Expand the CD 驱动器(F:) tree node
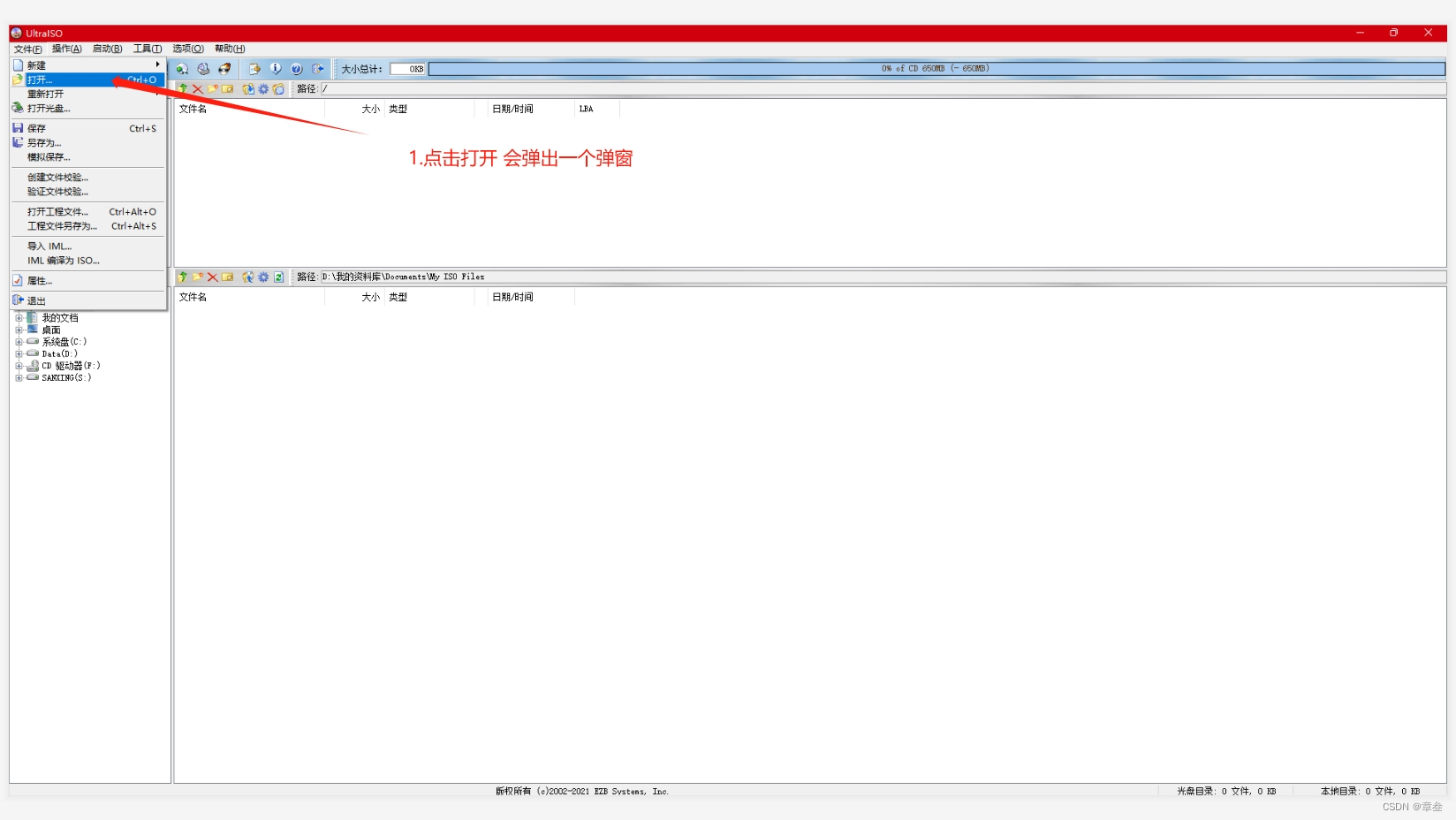The height and width of the screenshot is (820, 1456). coord(20,366)
